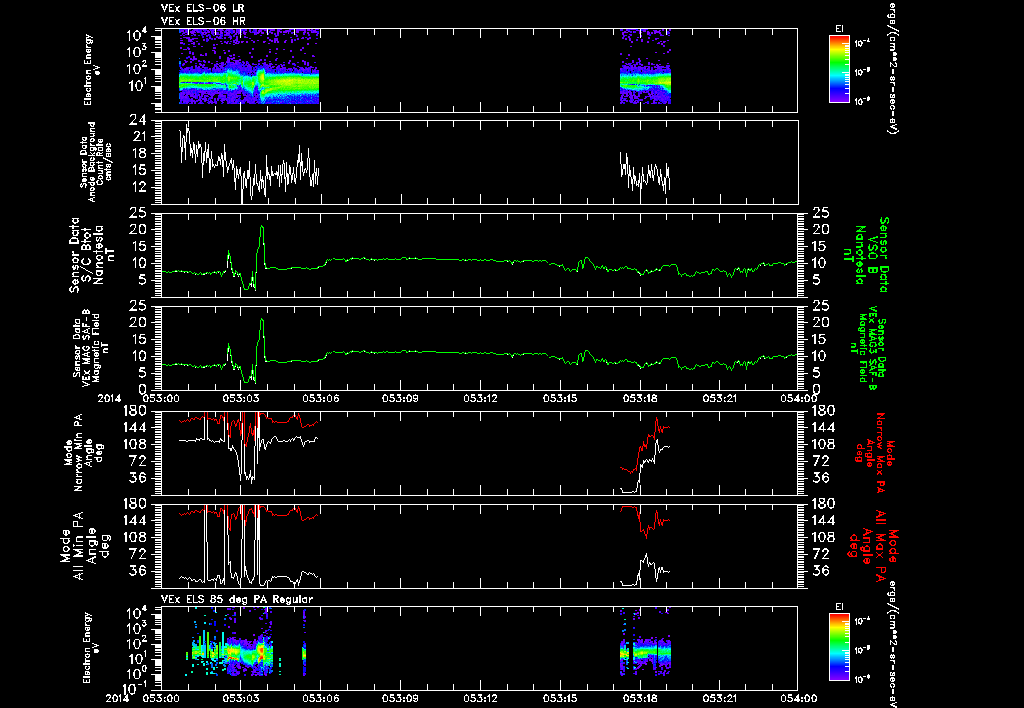Screen dimensions: 1024x708
Task: Click the EI color bar beside the 85 deg PA spectrogram
Action: [x=839, y=647]
